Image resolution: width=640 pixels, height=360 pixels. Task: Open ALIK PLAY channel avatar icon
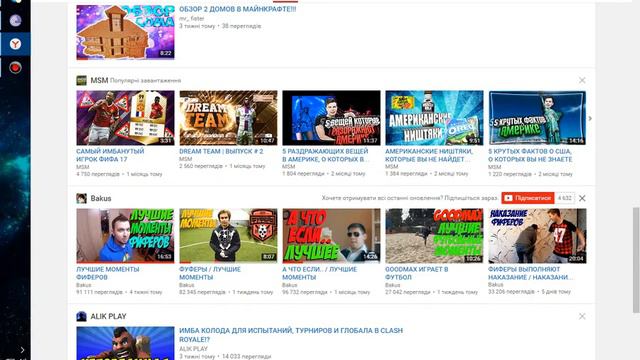coord(81,316)
